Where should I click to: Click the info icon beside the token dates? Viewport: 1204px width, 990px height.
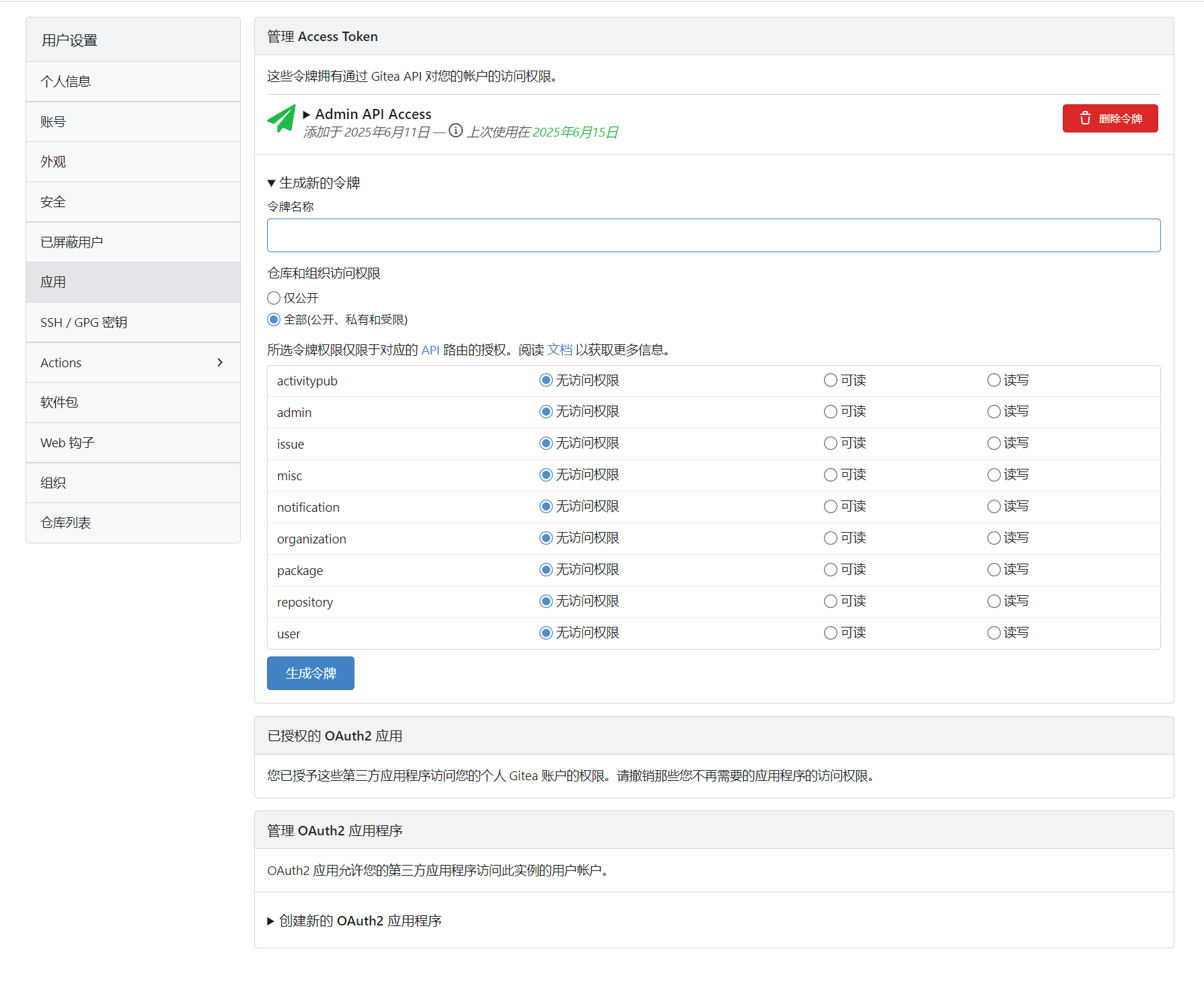click(455, 131)
